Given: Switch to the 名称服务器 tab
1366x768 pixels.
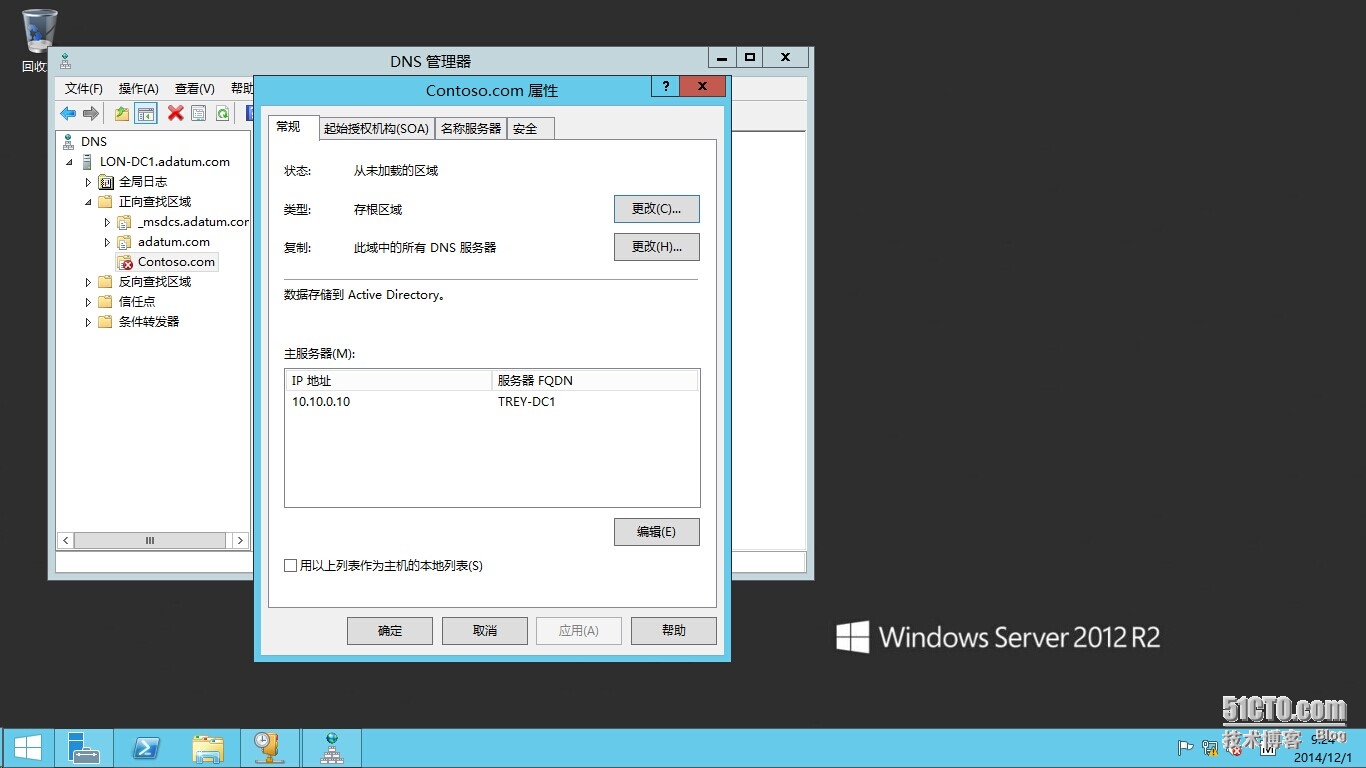Looking at the screenshot, I should [471, 129].
